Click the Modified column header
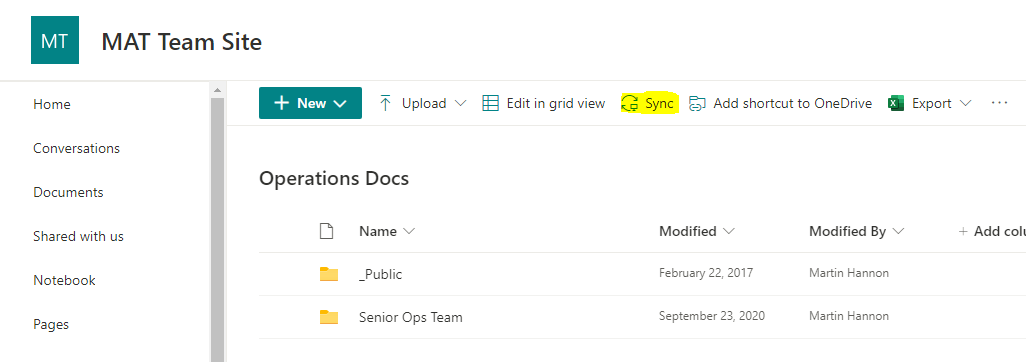This screenshot has height=362, width=1026. 688,231
